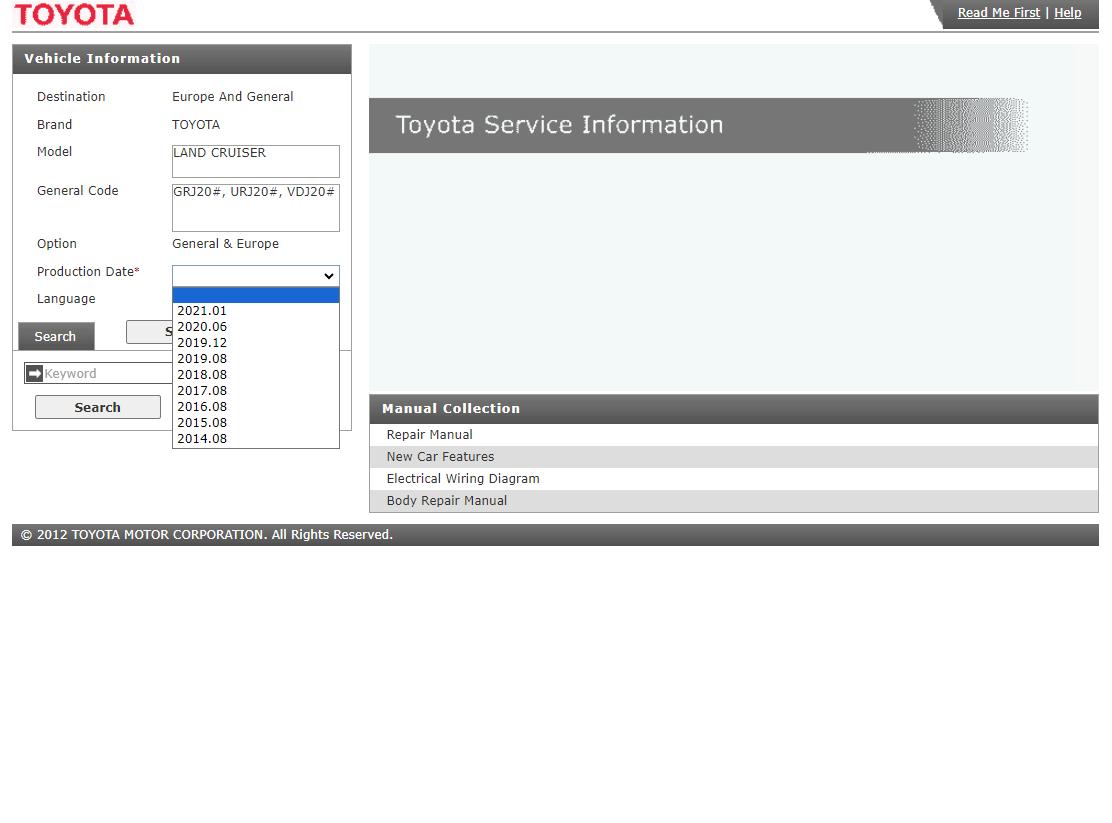This screenshot has width=1112, height=823.
Task: Click the TOYOTA logo
Action: point(74,14)
